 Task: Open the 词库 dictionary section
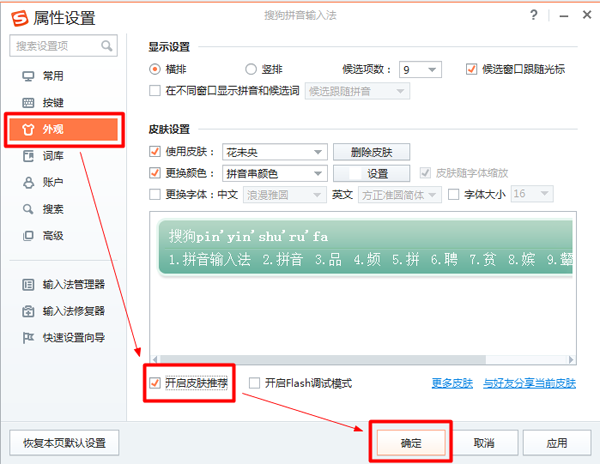pos(64,156)
